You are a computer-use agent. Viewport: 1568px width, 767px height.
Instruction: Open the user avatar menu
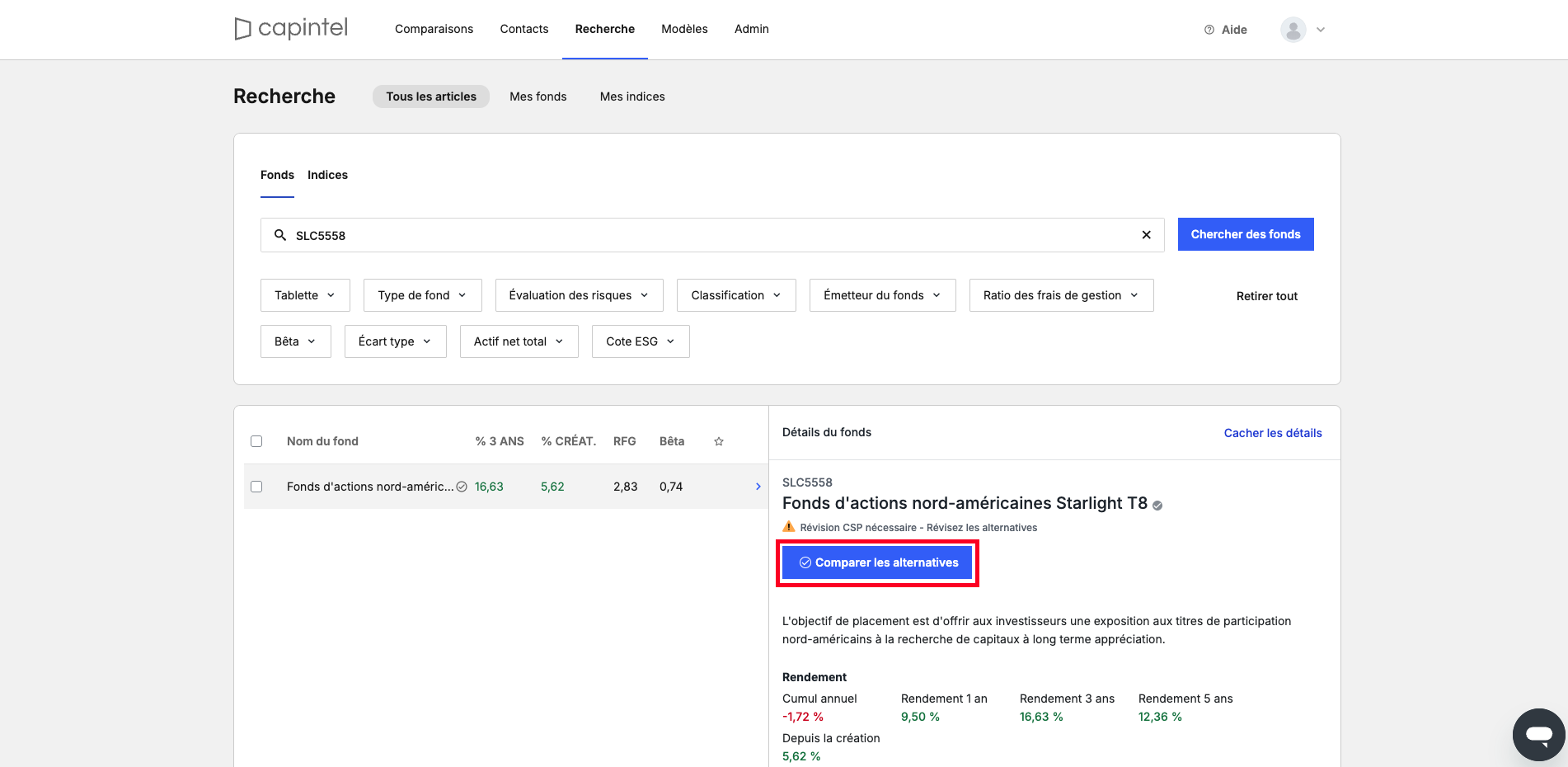tap(1293, 30)
